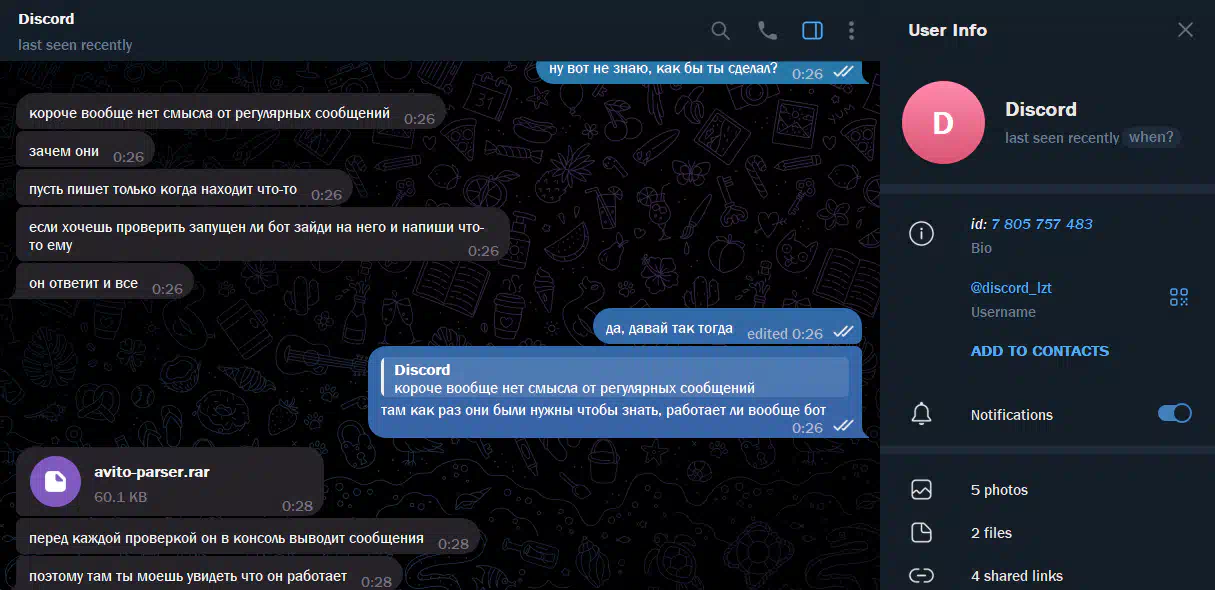Jump to the quoted Discord reply message

(x=615, y=378)
